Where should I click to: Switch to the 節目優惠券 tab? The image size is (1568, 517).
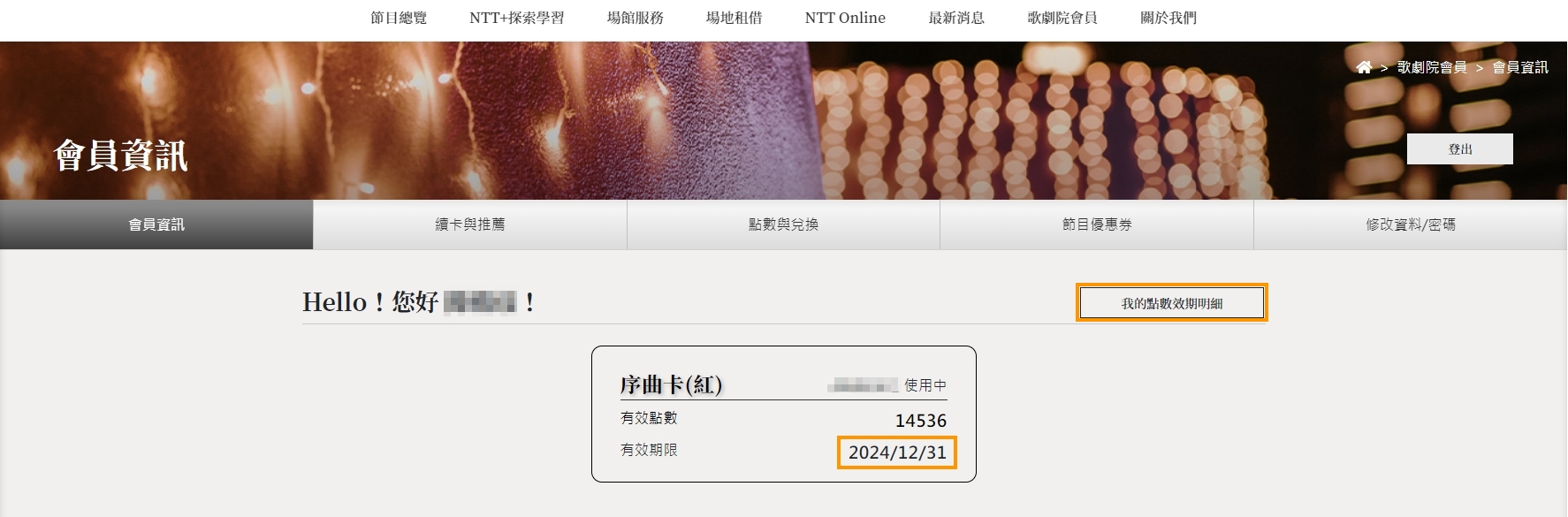[1097, 224]
